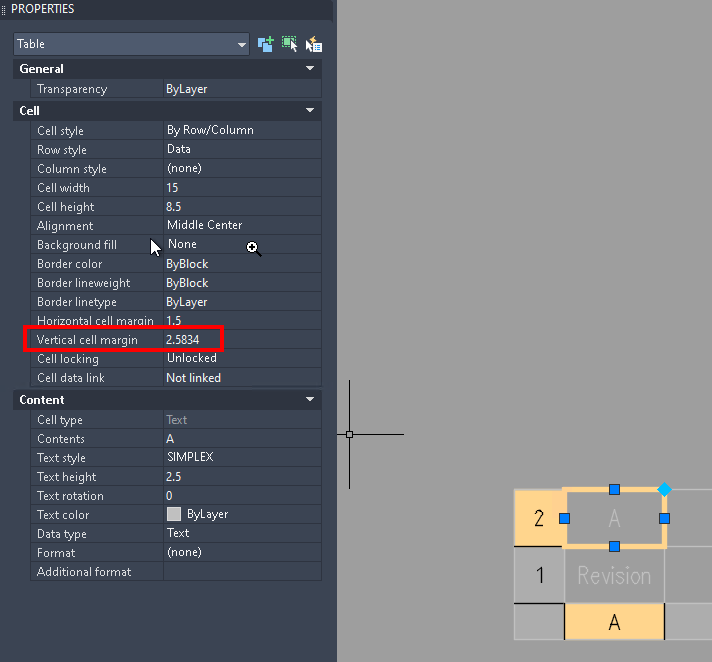712x662 pixels.
Task: Click the top blue grip of selected cell
Action: pos(614,489)
